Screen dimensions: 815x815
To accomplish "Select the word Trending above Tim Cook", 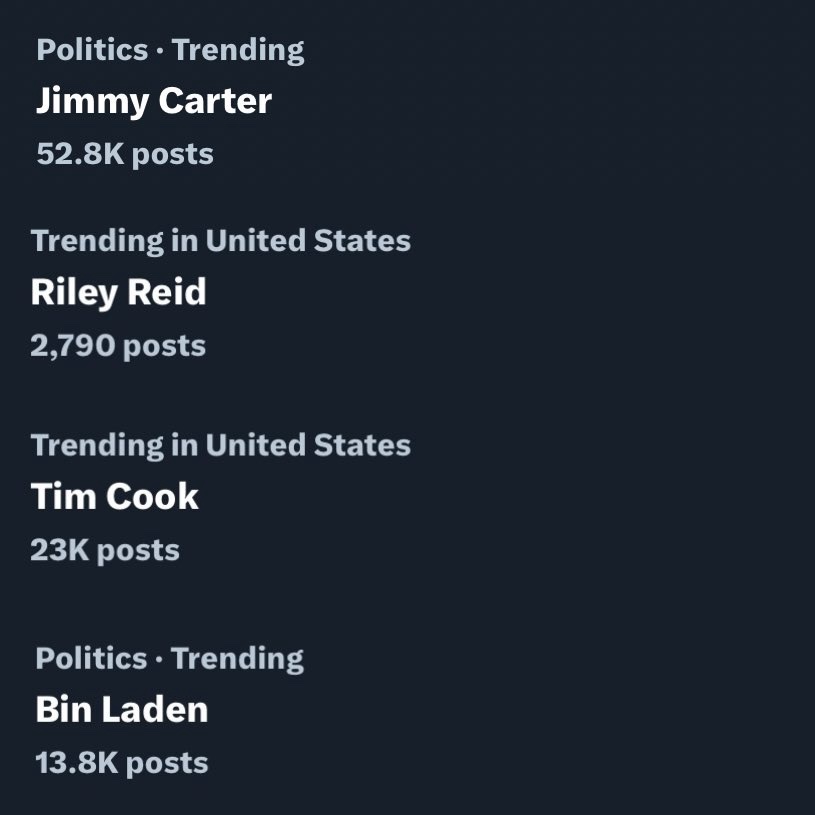I will (x=97, y=446).
